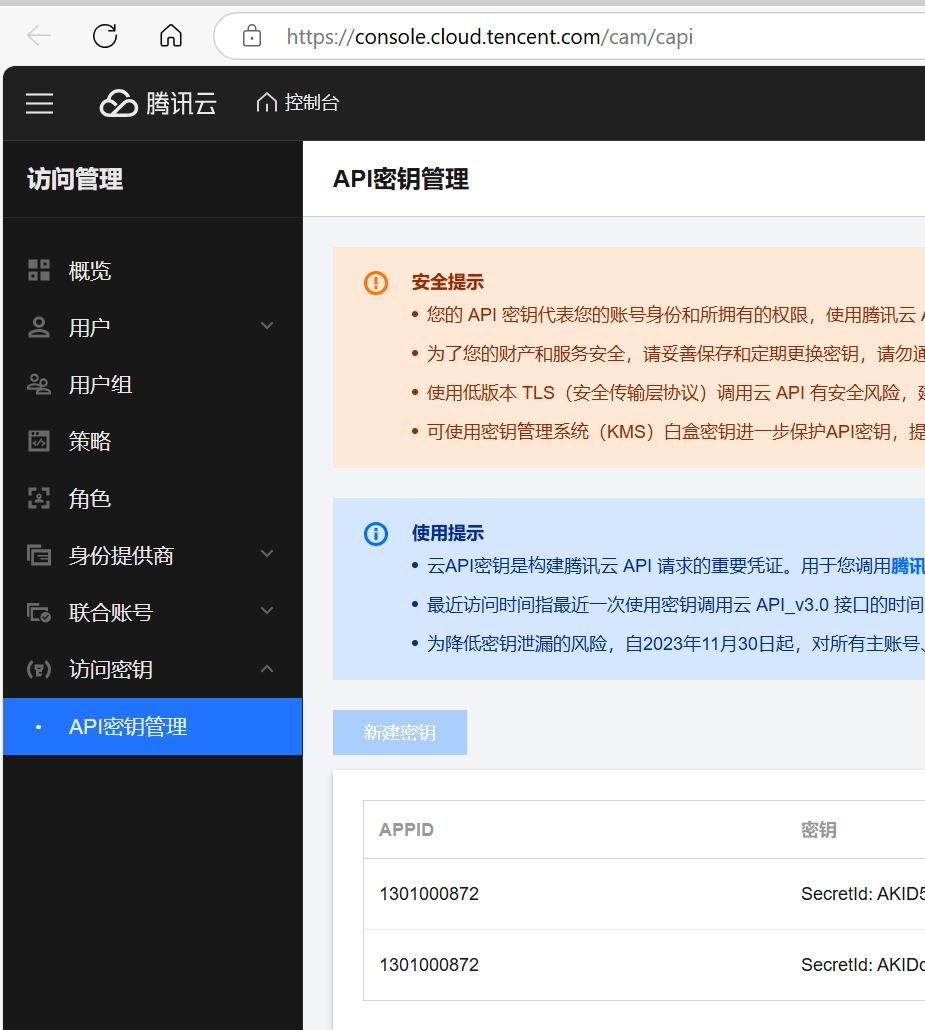Click the APPID column header
This screenshot has width=925, height=1030.
[406, 829]
